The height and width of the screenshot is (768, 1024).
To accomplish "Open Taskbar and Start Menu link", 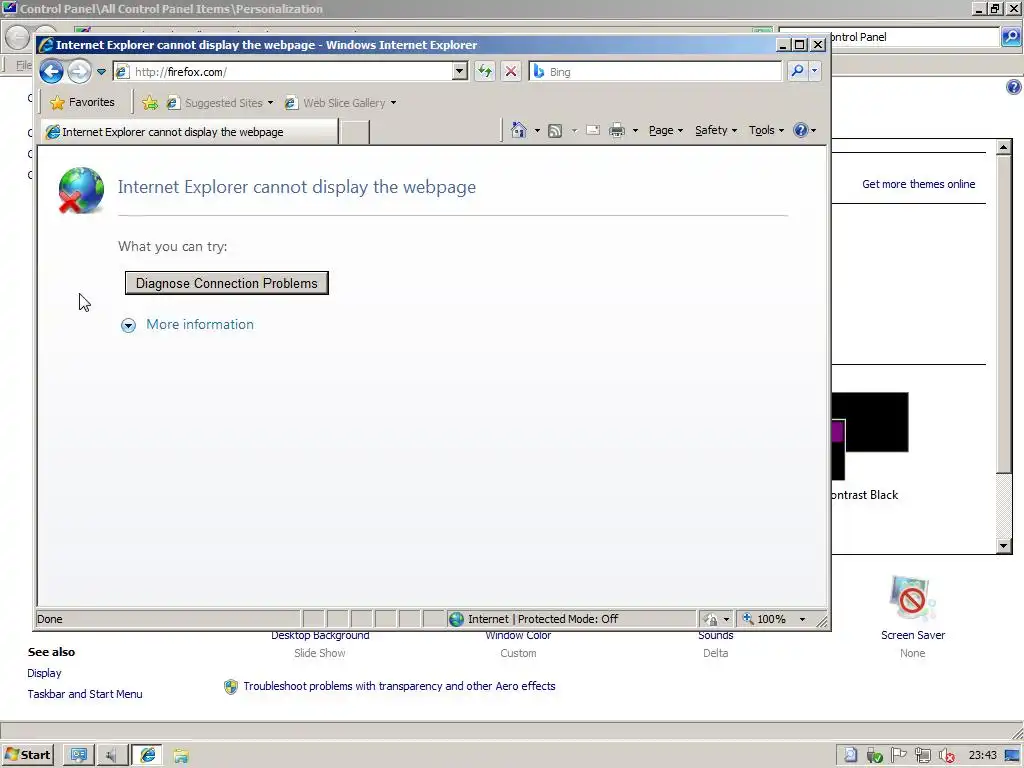I will 85,694.
